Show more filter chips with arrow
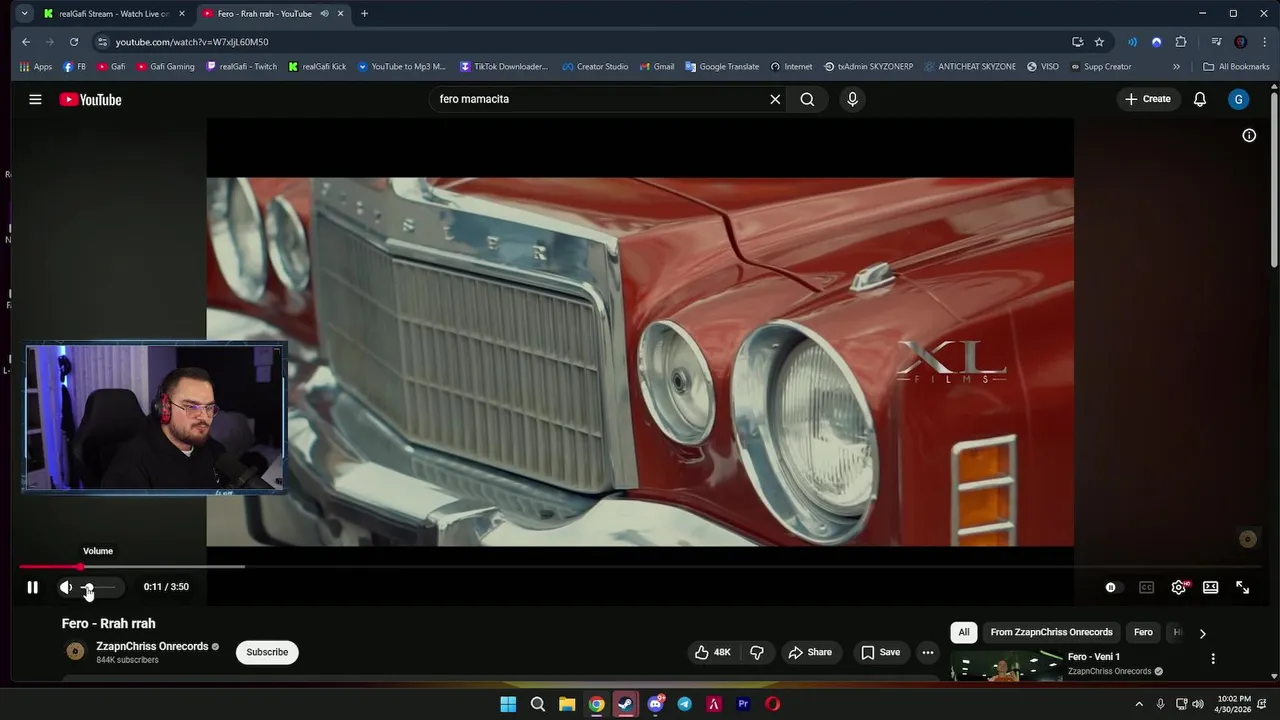 click(x=1202, y=633)
